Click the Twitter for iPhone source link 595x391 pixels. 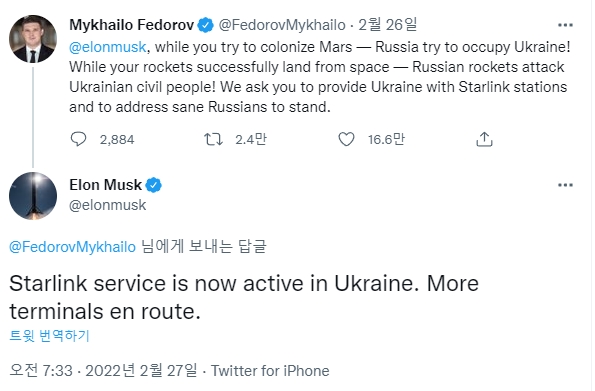[270, 371]
